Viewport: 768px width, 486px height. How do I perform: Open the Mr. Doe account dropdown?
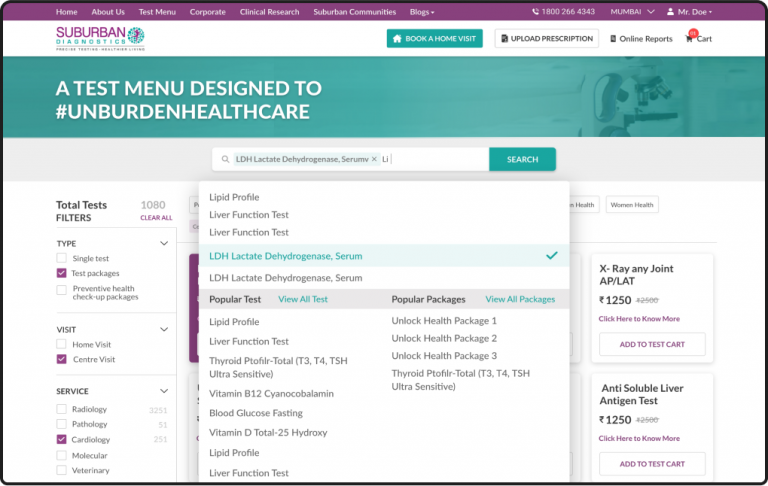690,12
